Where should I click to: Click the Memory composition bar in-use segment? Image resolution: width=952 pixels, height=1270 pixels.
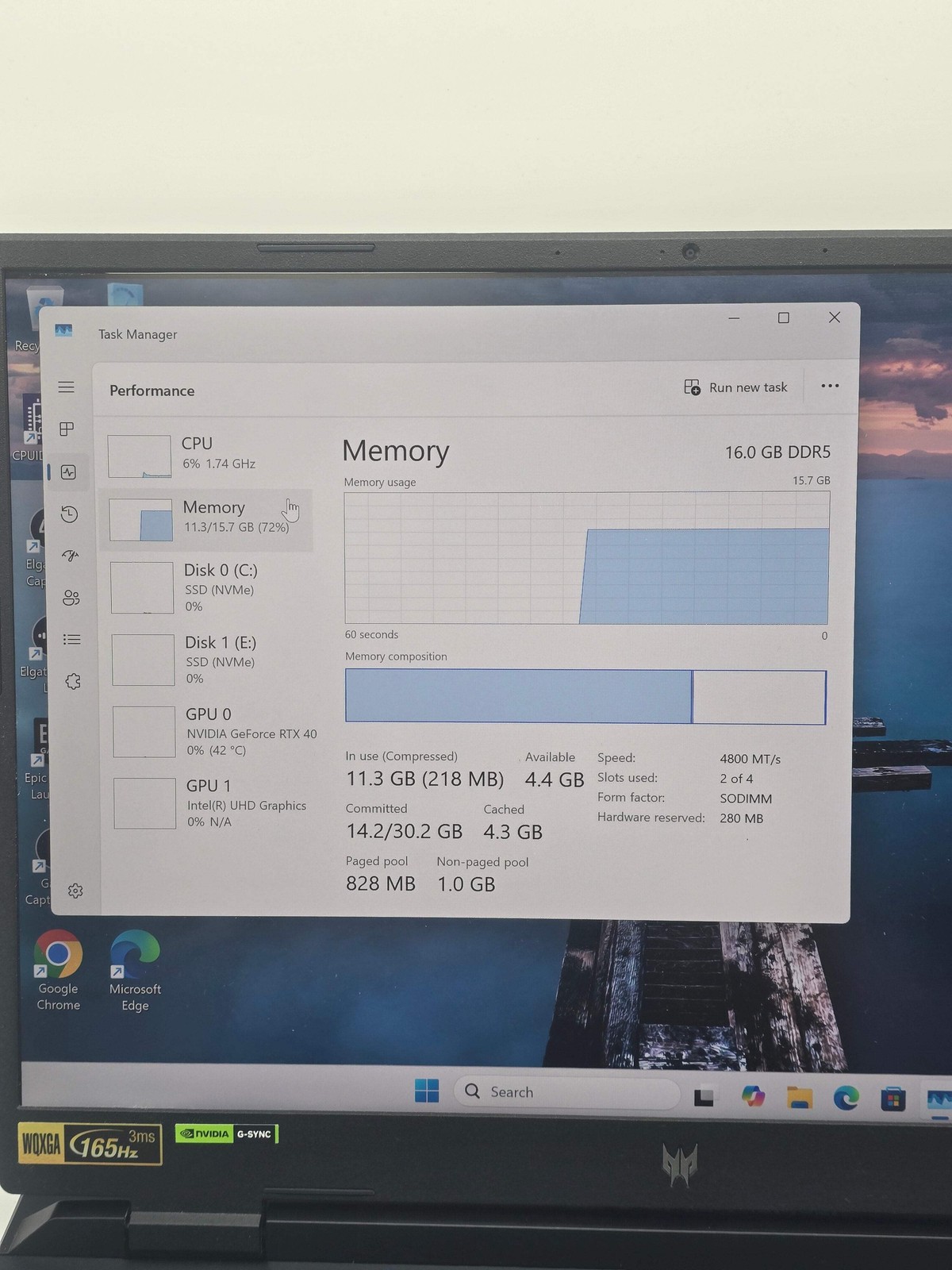click(518, 696)
